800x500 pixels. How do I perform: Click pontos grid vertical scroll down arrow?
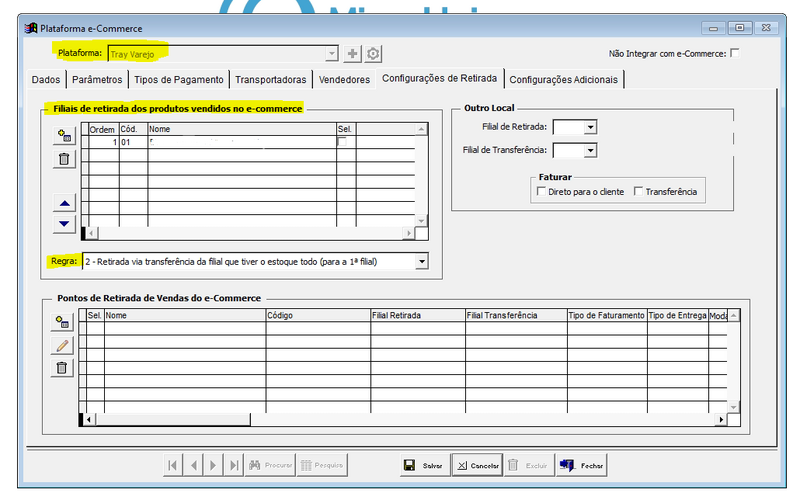pyautogui.click(x=733, y=407)
